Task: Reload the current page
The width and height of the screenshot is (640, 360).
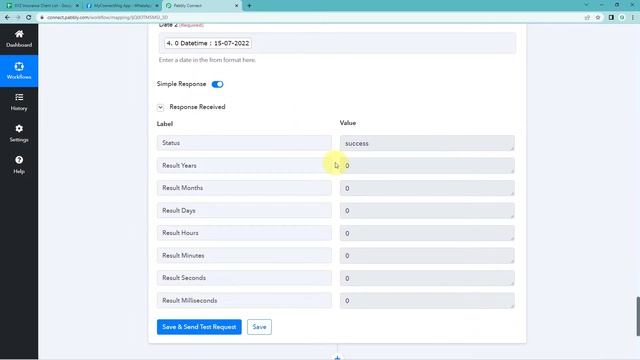Action: [29, 18]
